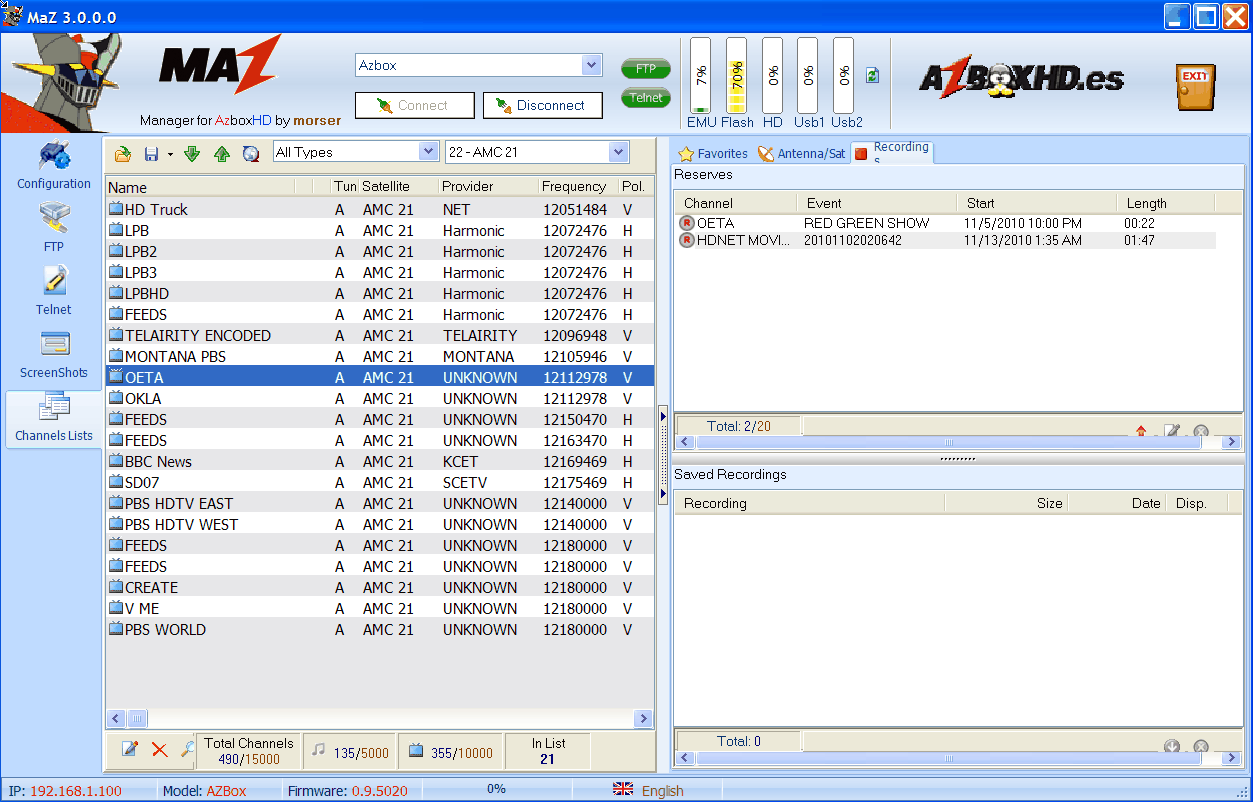The height and width of the screenshot is (802, 1253).
Task: Open the save icon dropdown arrow
Action: (170, 154)
